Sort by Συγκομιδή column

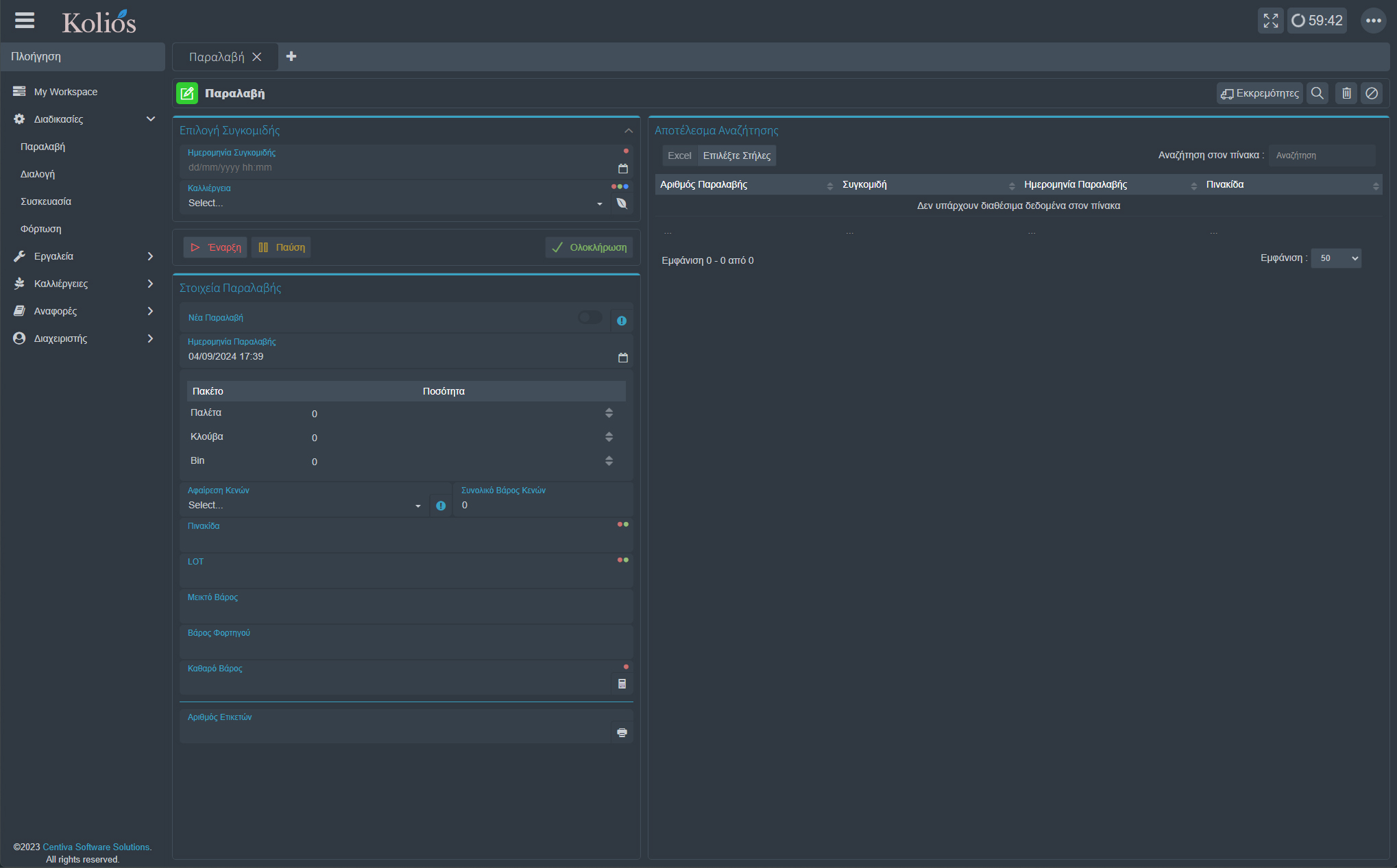click(x=928, y=185)
